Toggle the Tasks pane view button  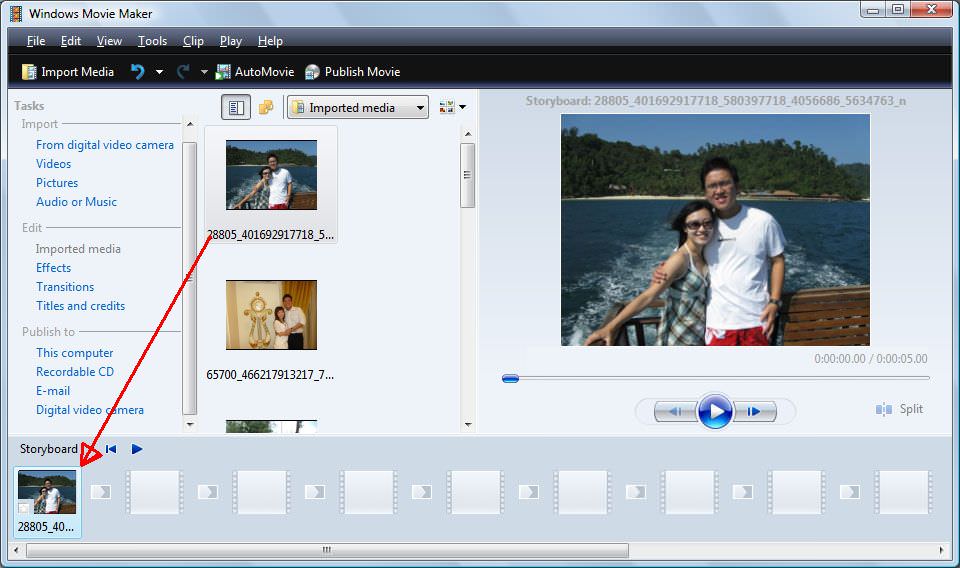pyautogui.click(x=236, y=107)
